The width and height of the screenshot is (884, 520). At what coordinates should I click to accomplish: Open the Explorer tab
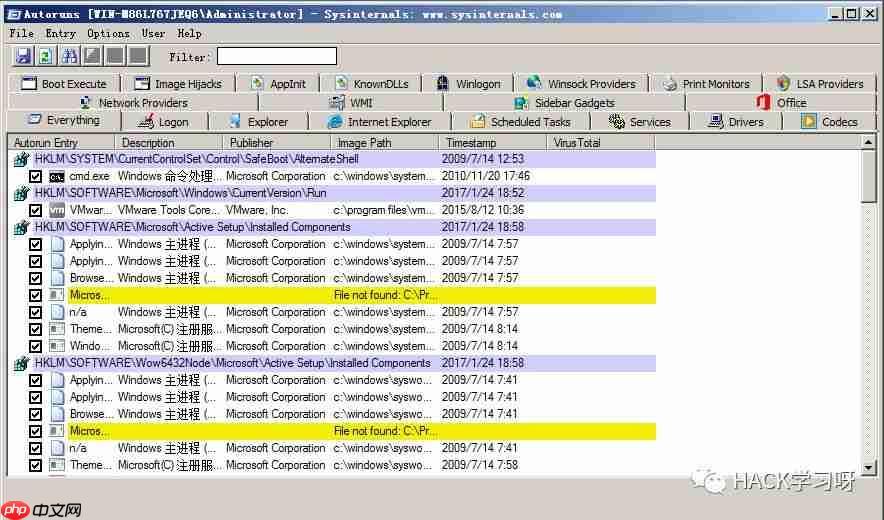[259, 122]
